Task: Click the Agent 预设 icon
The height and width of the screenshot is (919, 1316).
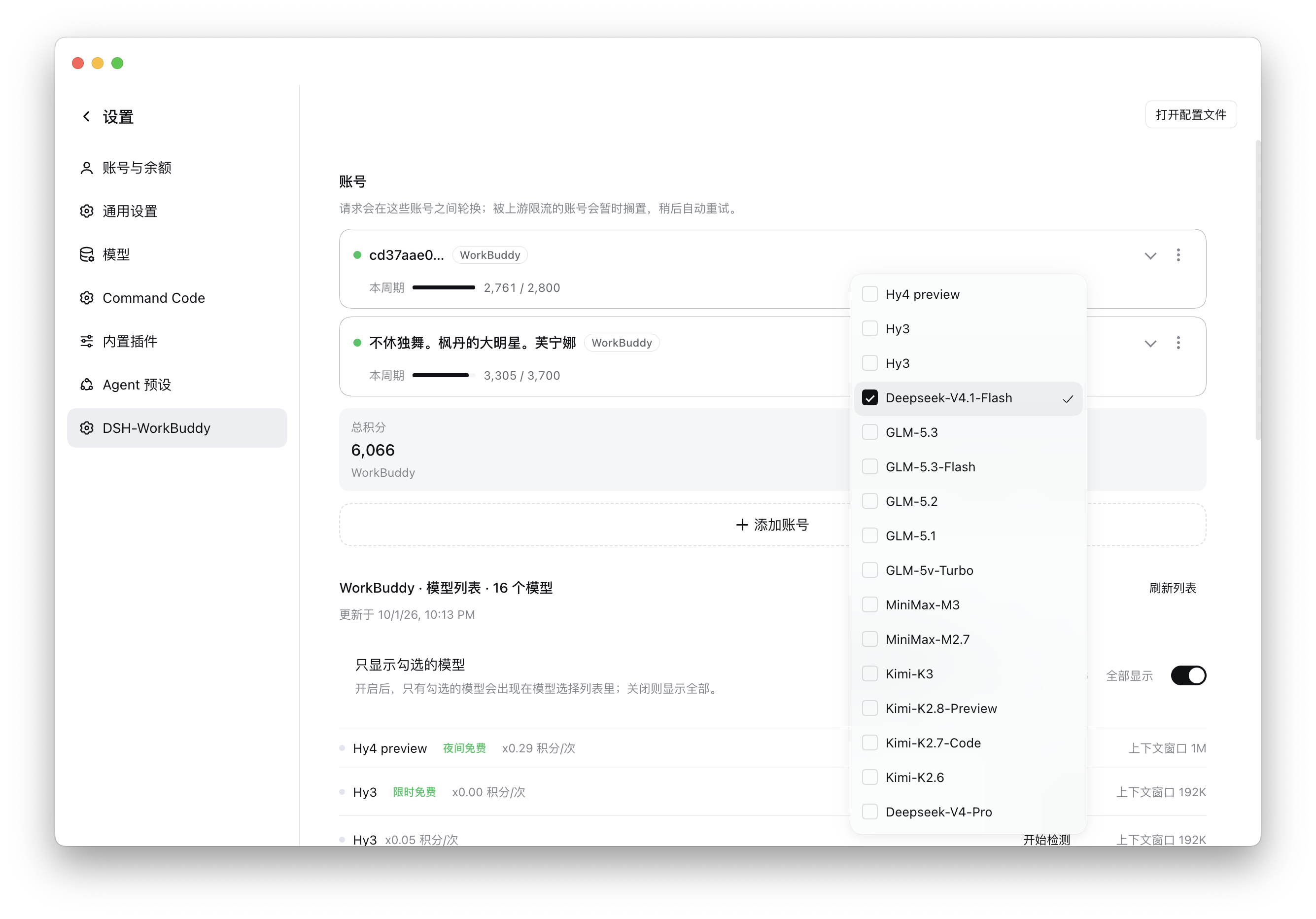Action: tap(87, 385)
